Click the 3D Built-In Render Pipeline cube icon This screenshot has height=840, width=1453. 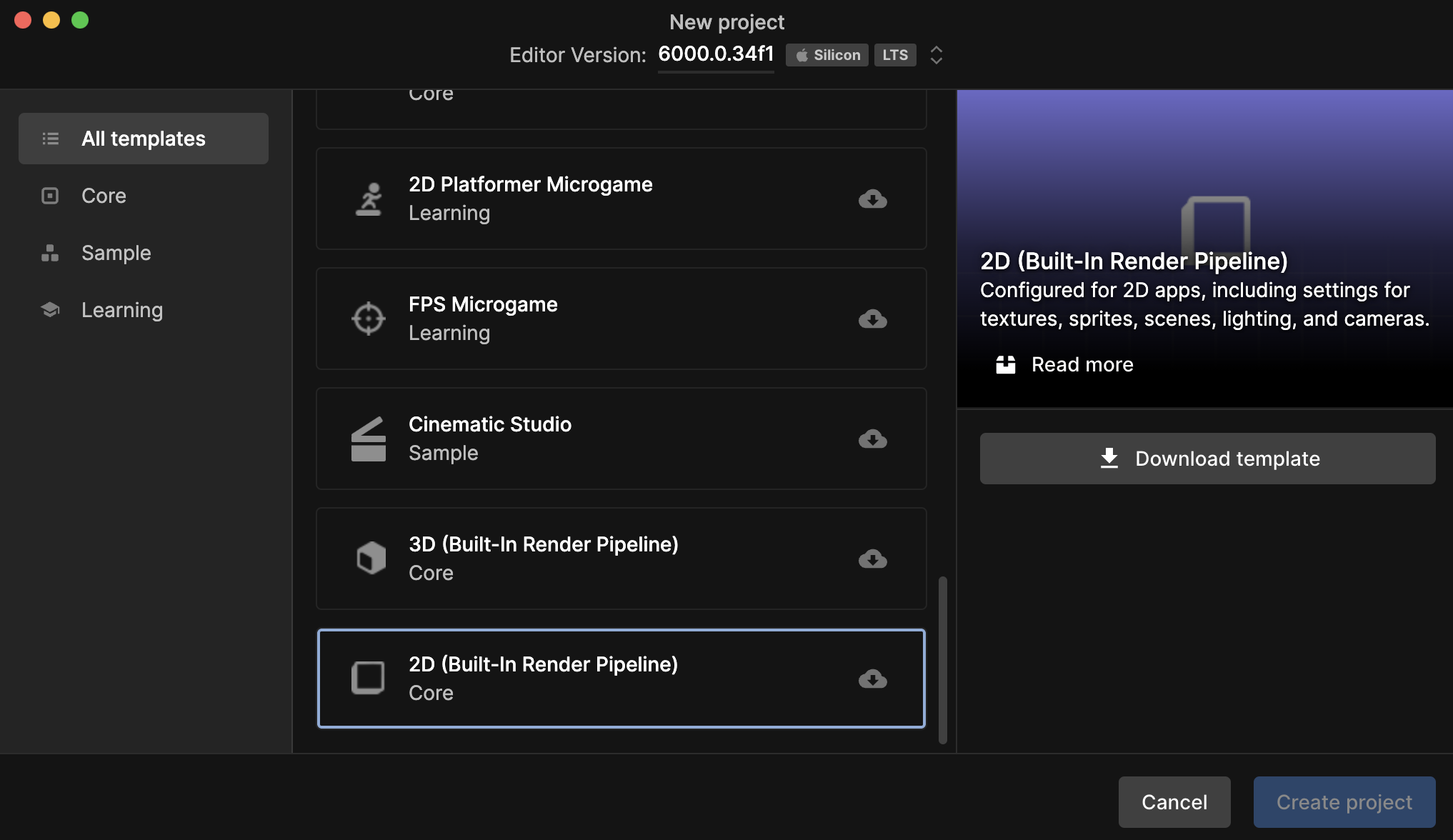pyautogui.click(x=371, y=558)
